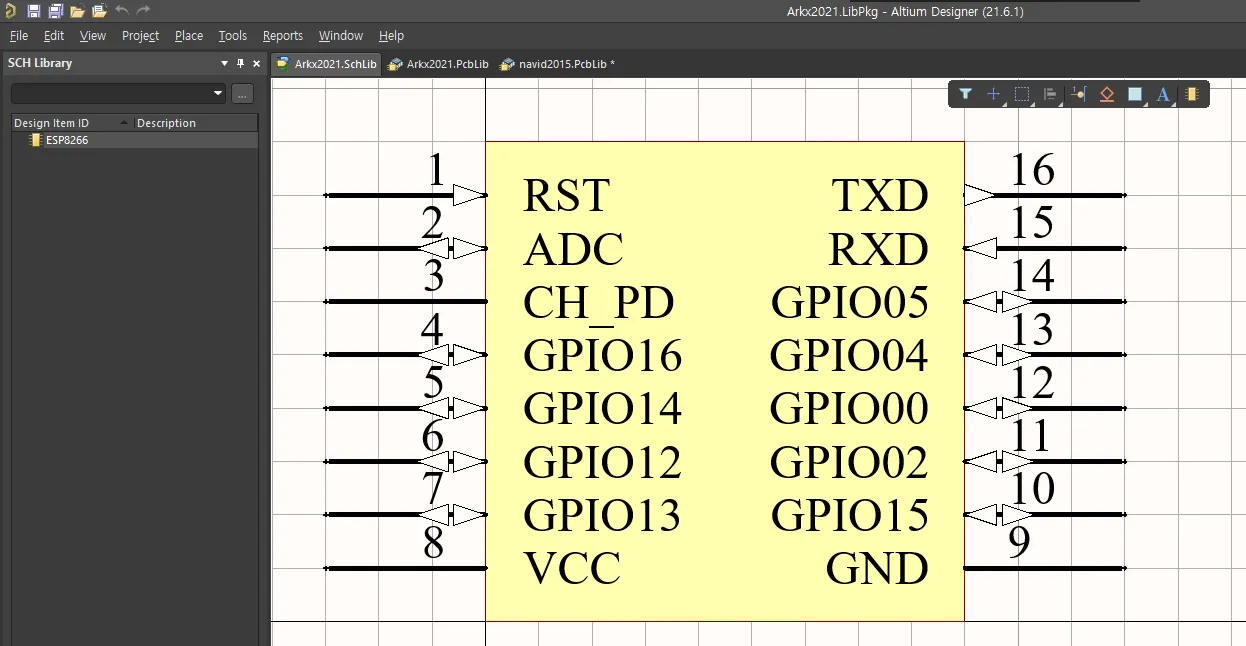The height and width of the screenshot is (646, 1246).
Task: Switch to the Arkx2021.SchLib tab
Action: (327, 63)
